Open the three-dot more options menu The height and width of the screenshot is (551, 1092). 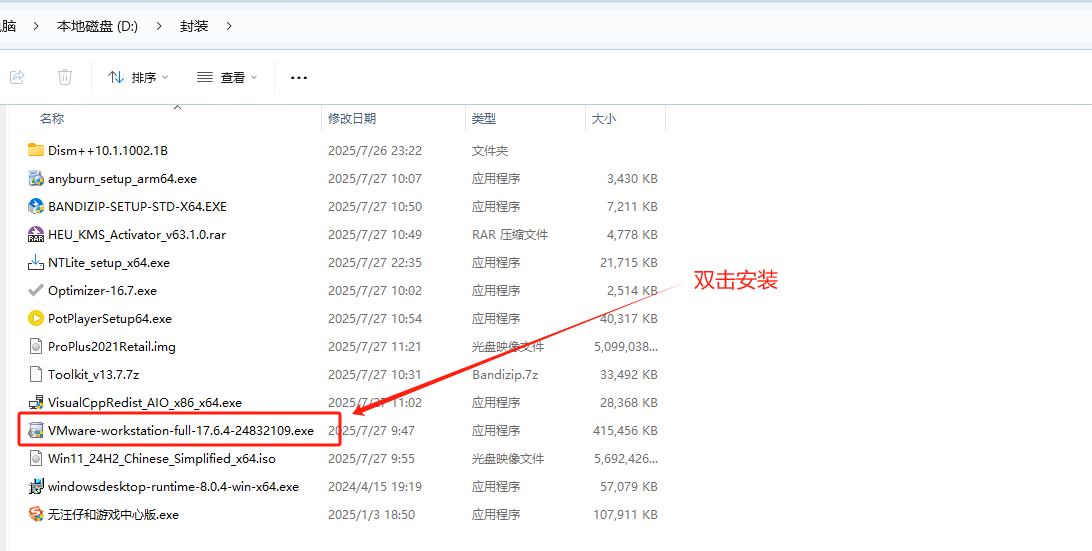(299, 77)
